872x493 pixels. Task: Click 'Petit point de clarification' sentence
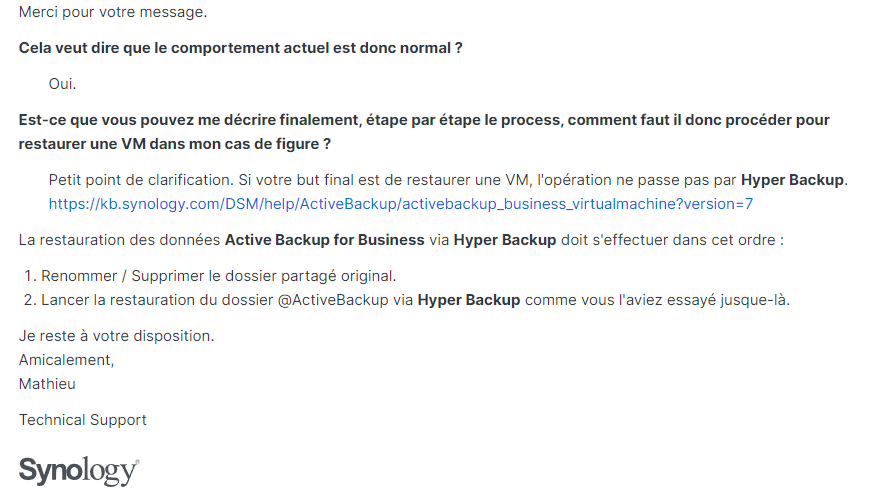coord(140,180)
